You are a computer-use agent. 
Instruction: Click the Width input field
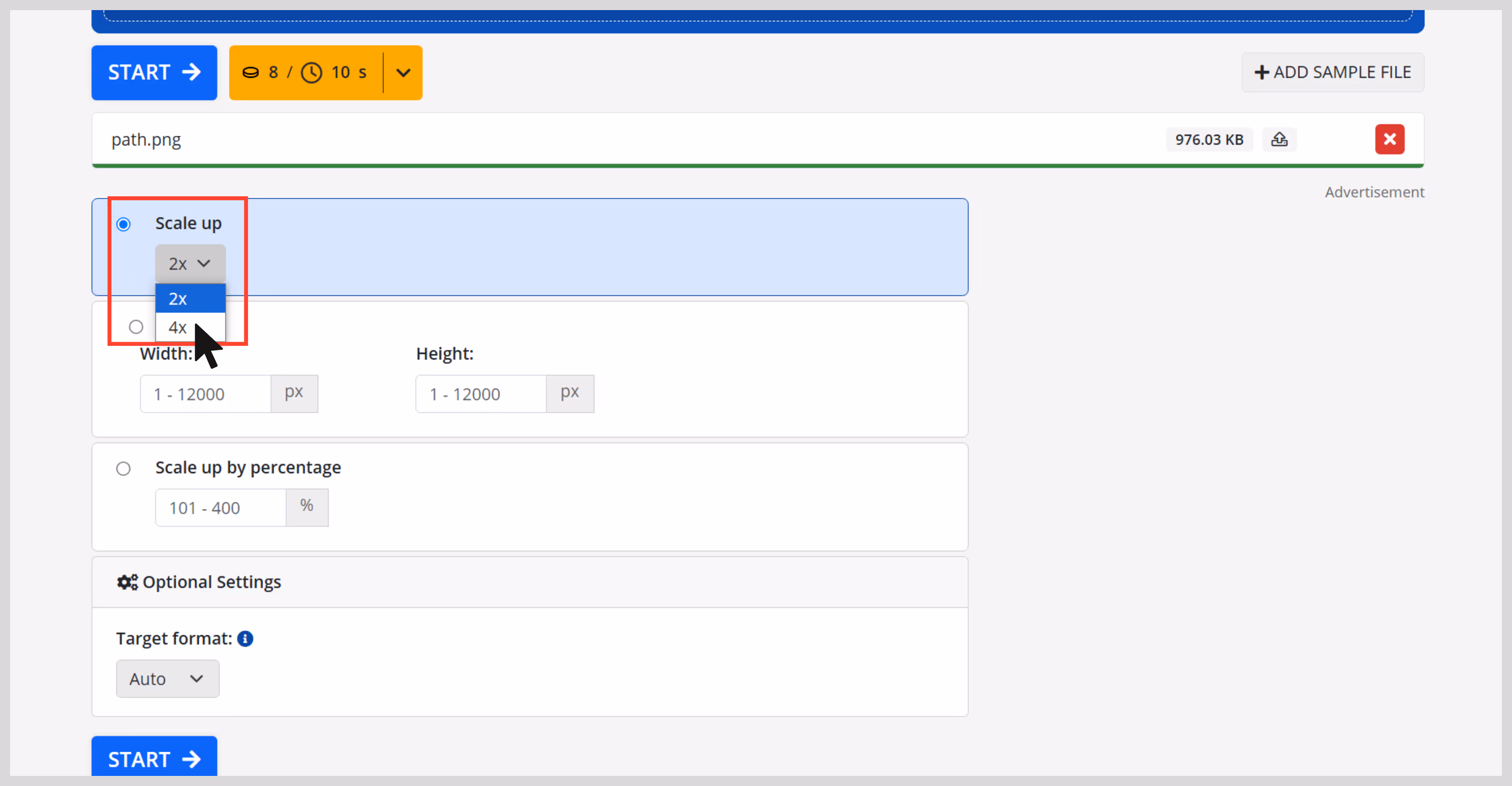[x=206, y=393]
